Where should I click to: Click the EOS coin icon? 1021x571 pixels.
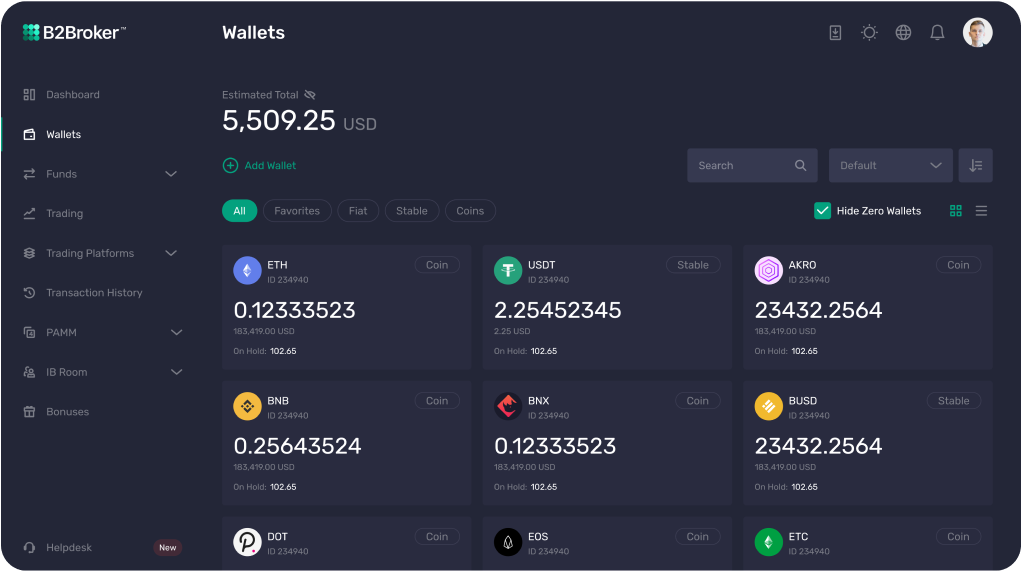(508, 542)
